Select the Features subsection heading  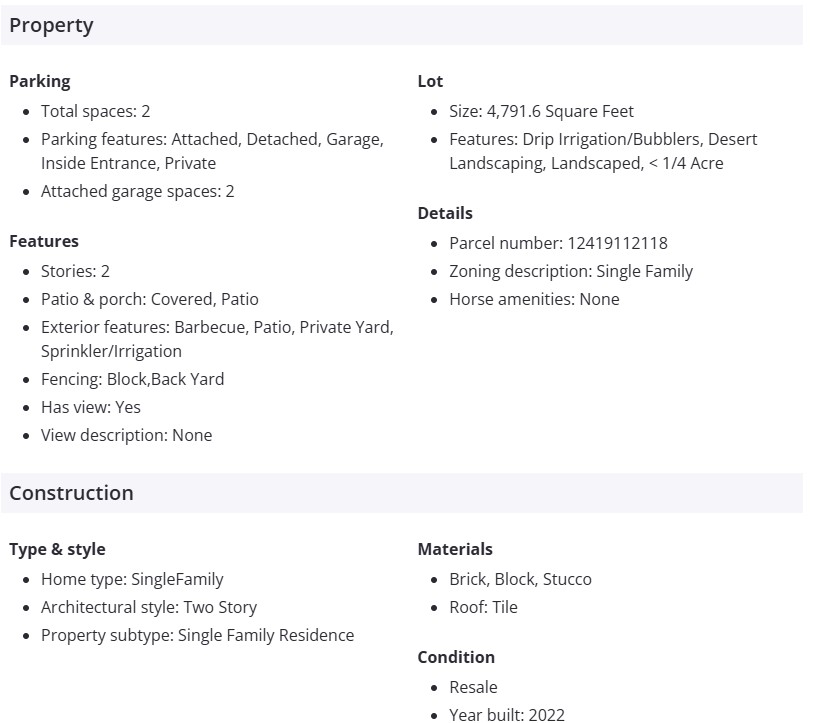point(44,241)
